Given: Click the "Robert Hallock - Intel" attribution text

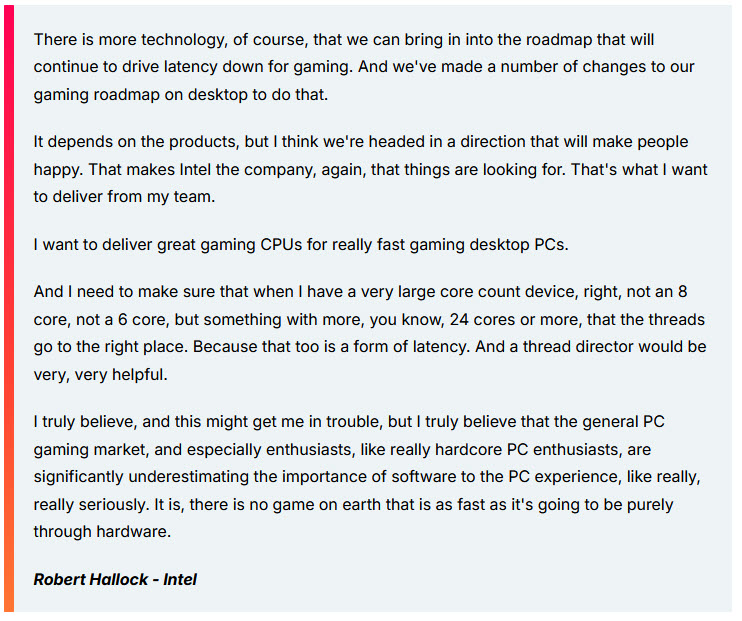Looking at the screenshot, I should (x=115, y=579).
